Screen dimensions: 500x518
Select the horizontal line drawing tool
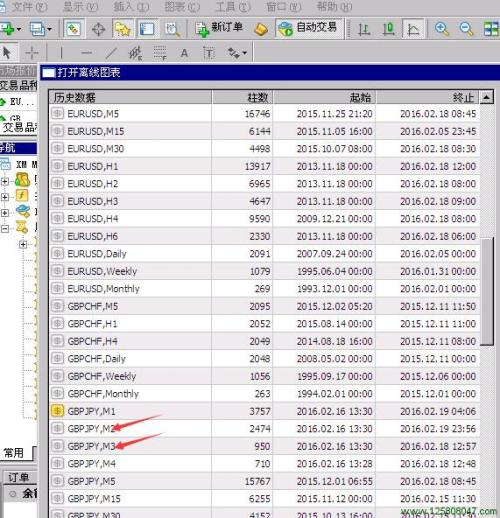point(86,53)
